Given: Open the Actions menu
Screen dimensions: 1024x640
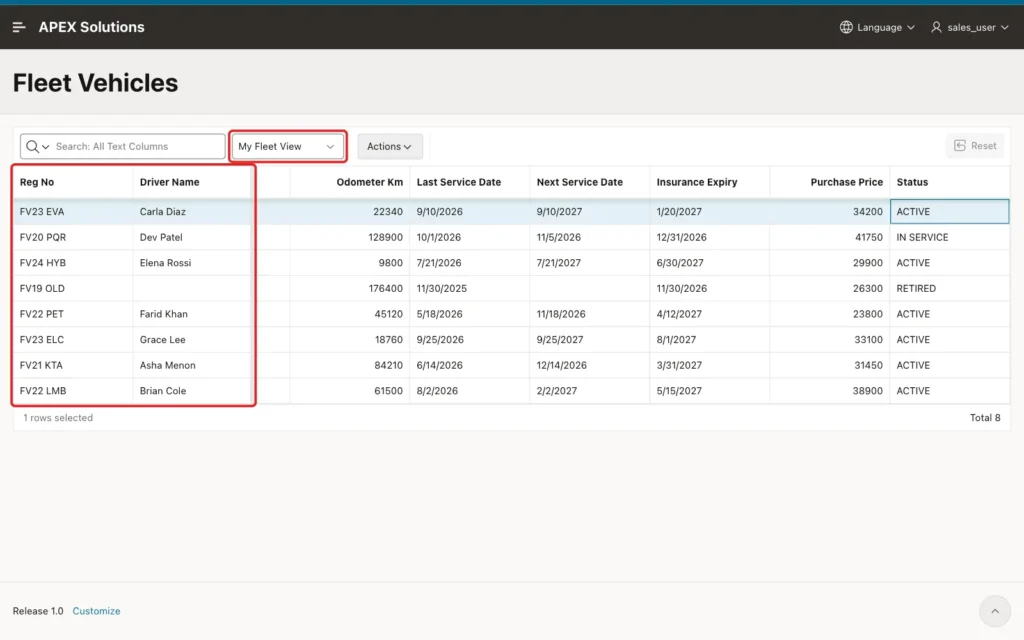Looking at the screenshot, I should [390, 146].
